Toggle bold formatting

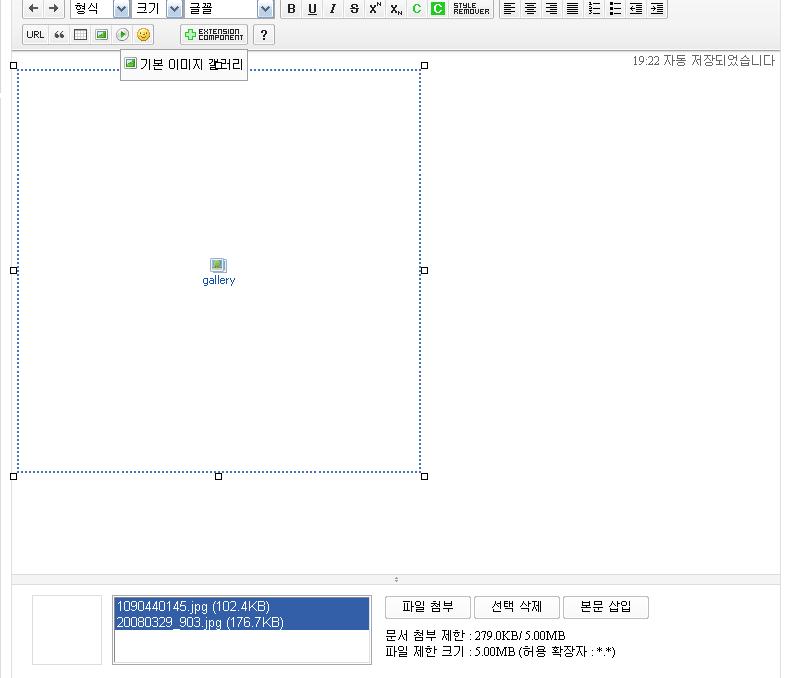291,9
